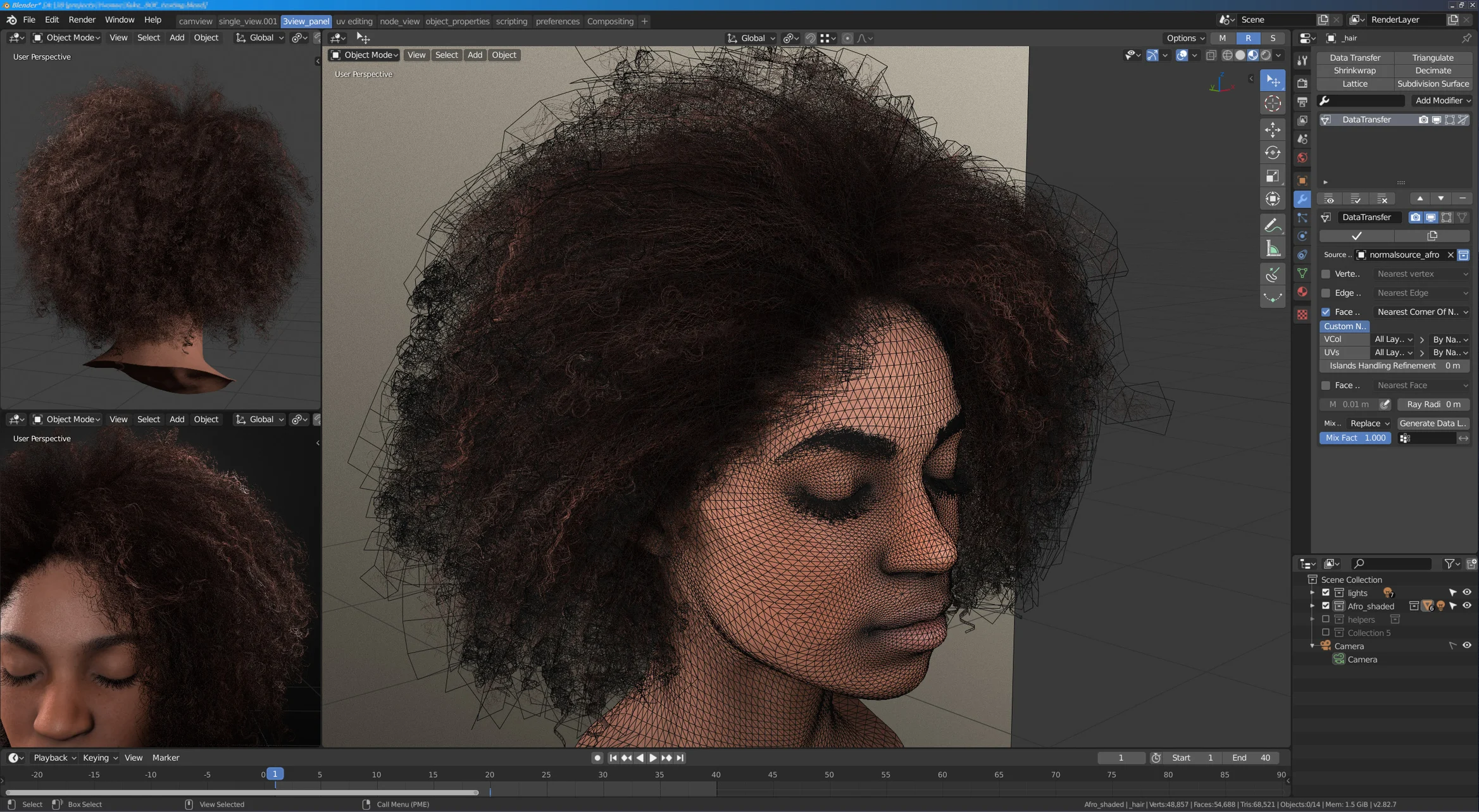
Task: Open the Playback dropdown in timeline
Action: (54, 758)
